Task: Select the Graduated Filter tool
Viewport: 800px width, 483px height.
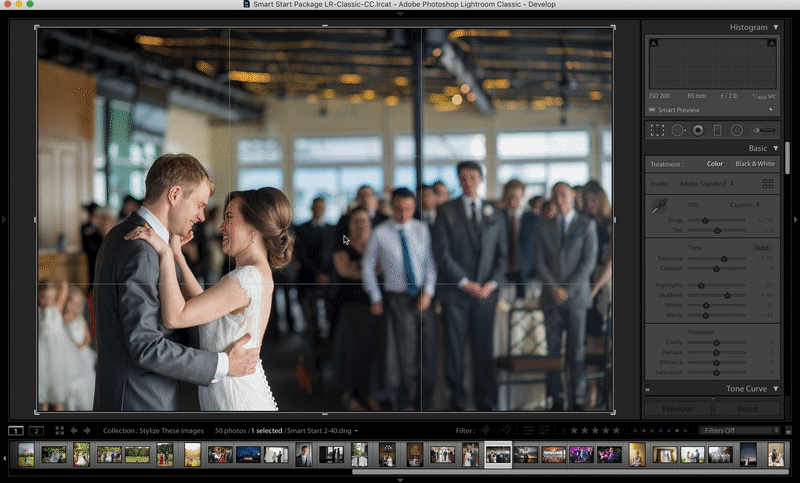Action: 717,130
